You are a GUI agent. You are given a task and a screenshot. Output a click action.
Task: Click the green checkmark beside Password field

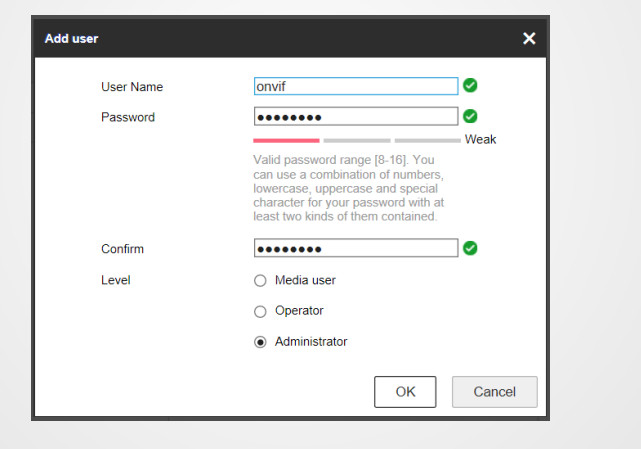click(470, 116)
